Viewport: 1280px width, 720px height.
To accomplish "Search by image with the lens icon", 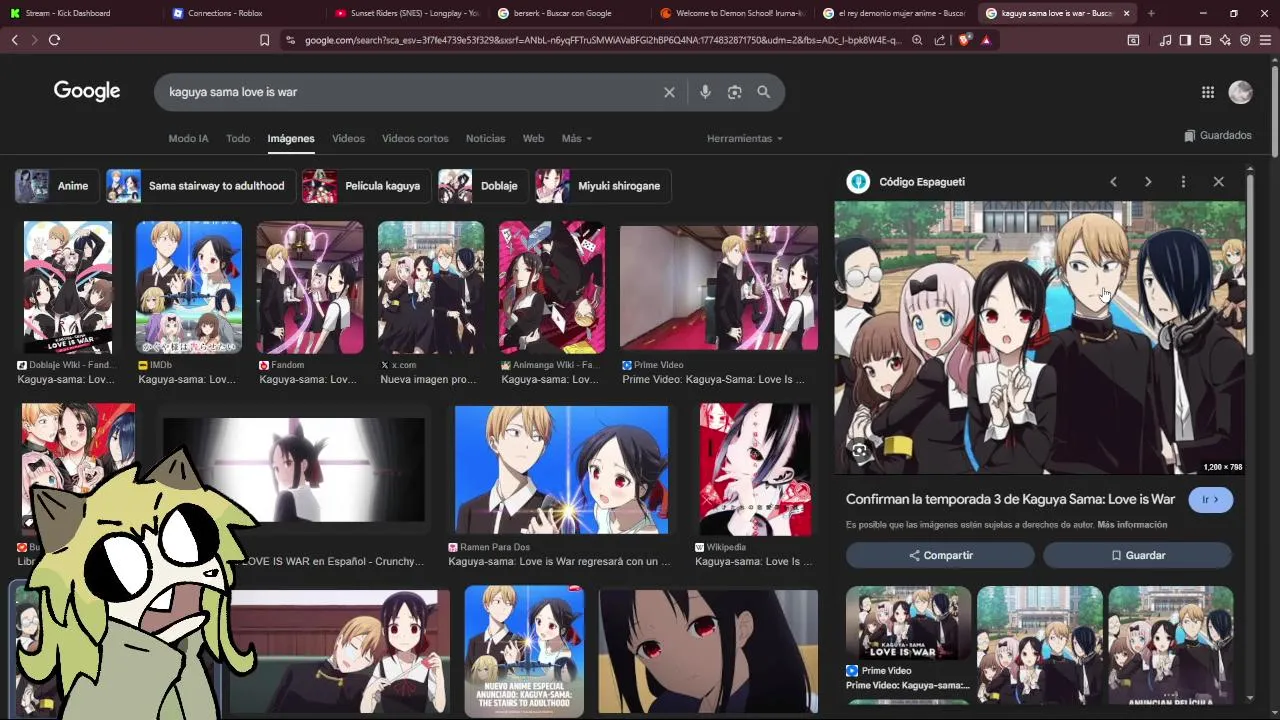I will [734, 92].
